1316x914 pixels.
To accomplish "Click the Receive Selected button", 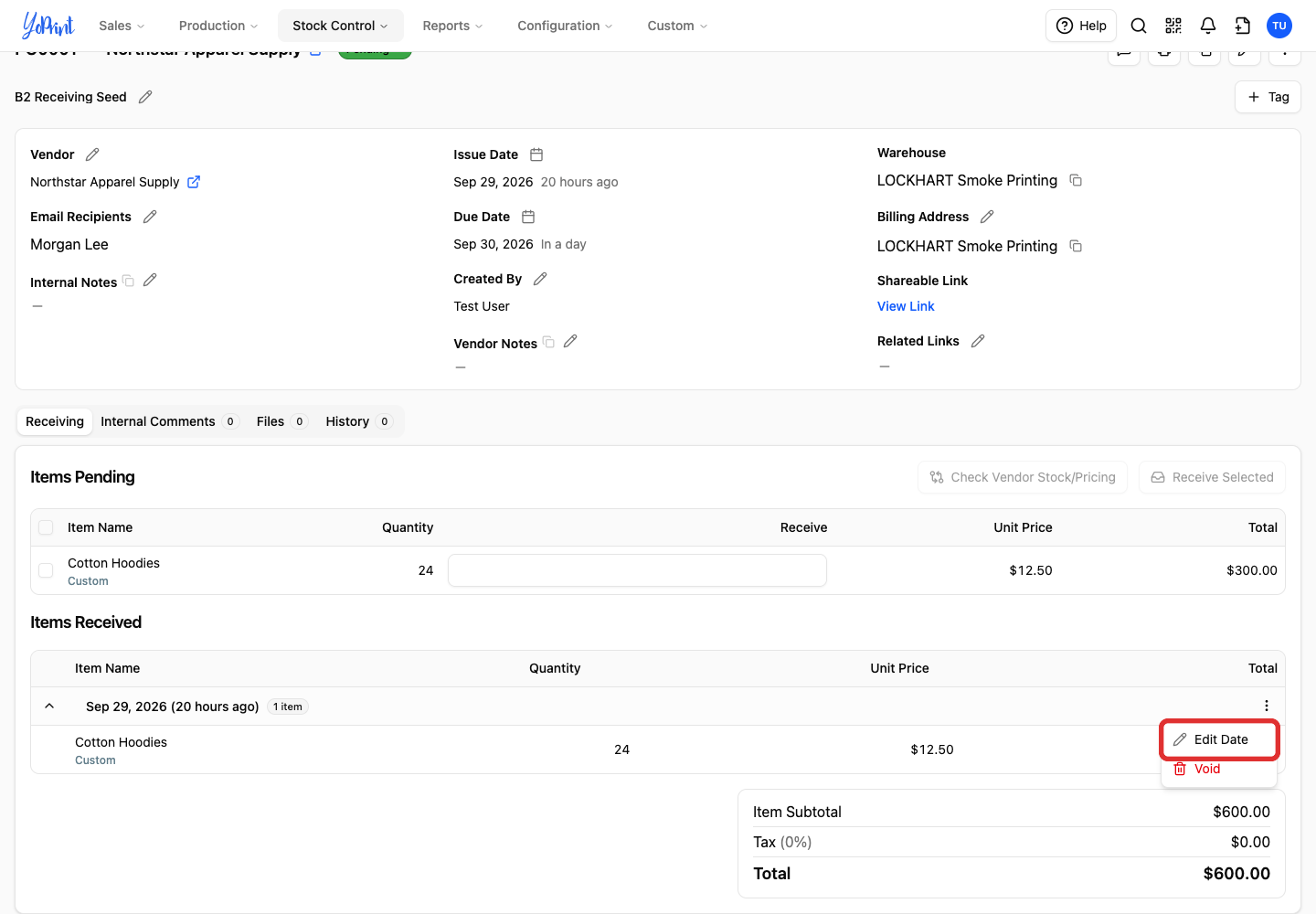I will (x=1212, y=477).
